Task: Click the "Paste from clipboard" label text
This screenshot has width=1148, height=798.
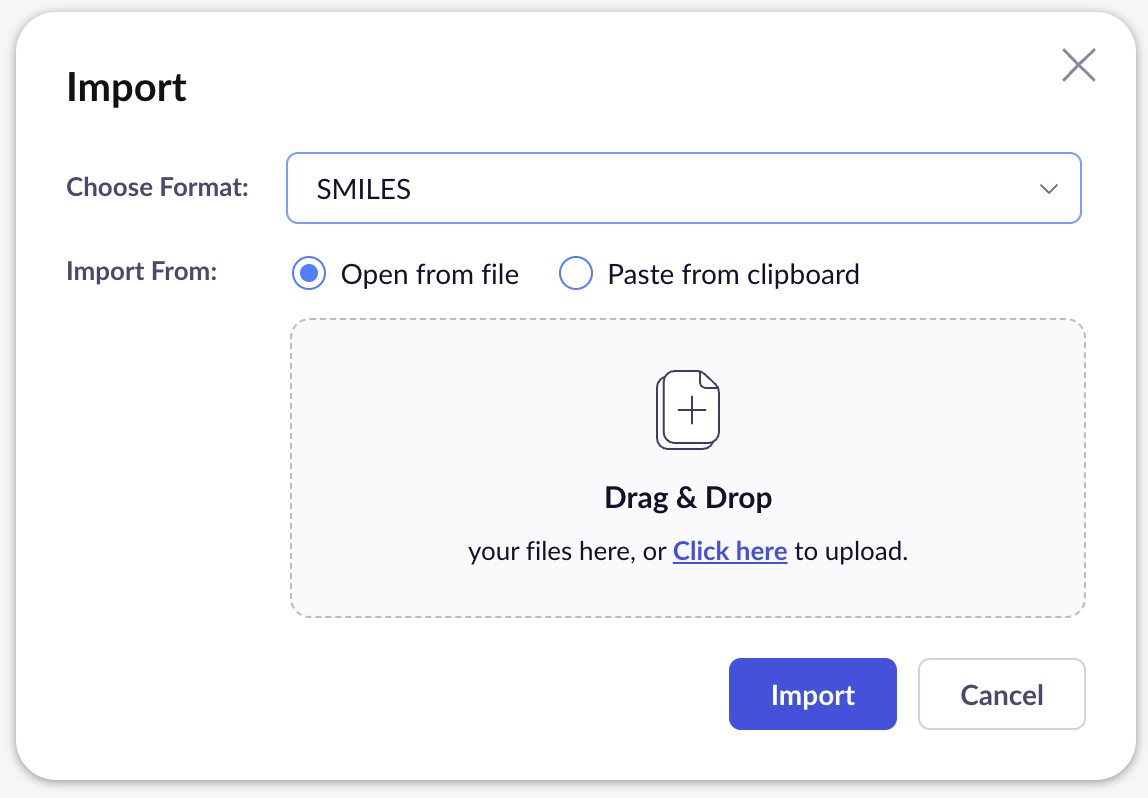Action: (x=733, y=274)
